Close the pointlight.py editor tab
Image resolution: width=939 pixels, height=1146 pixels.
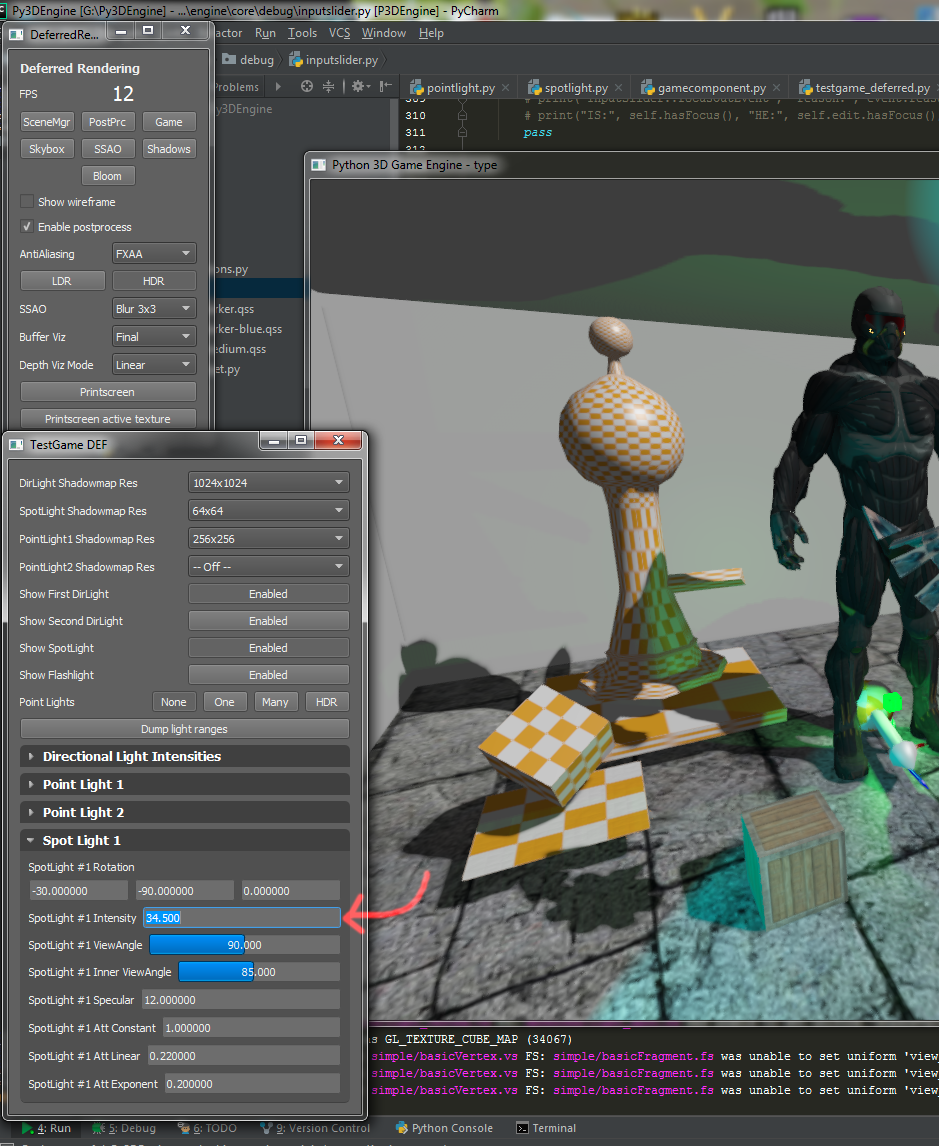click(x=506, y=88)
